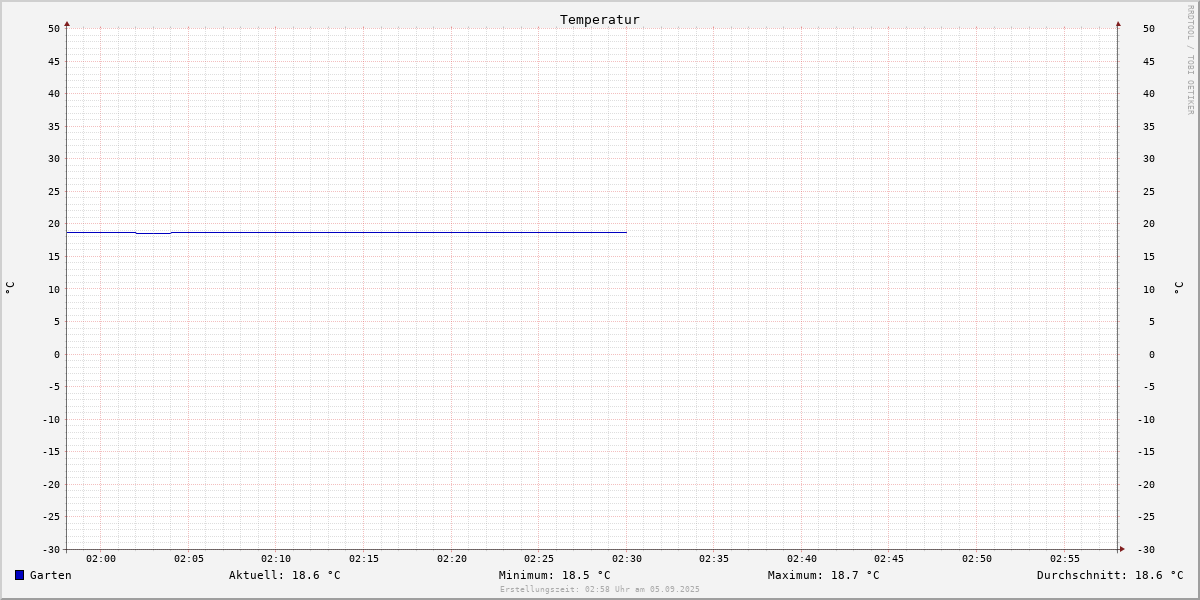Click the 02:05 time axis label
This screenshot has width=1200, height=600.
(189, 559)
